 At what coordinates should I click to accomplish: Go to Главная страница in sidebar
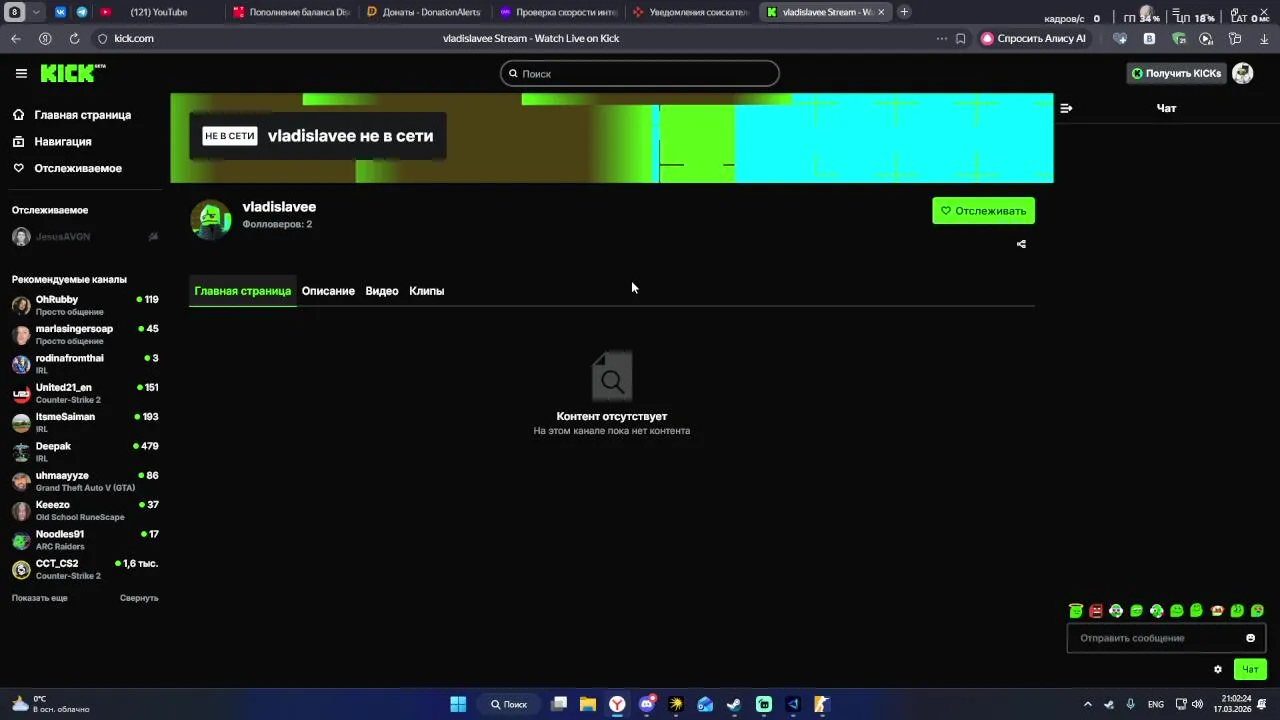point(82,115)
